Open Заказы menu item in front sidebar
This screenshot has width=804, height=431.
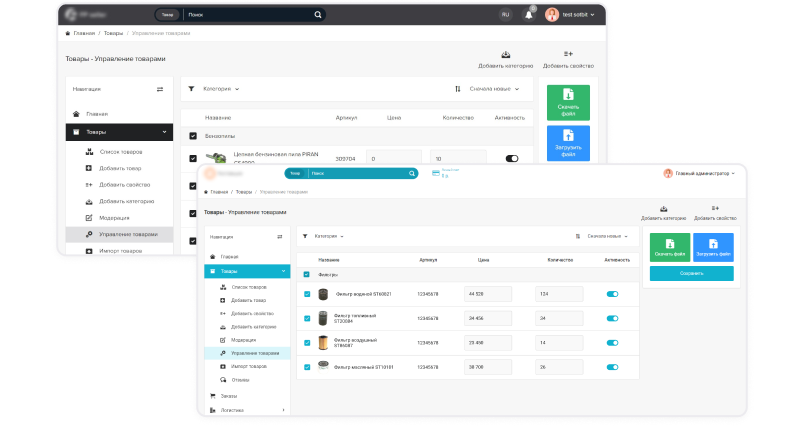[x=230, y=396]
